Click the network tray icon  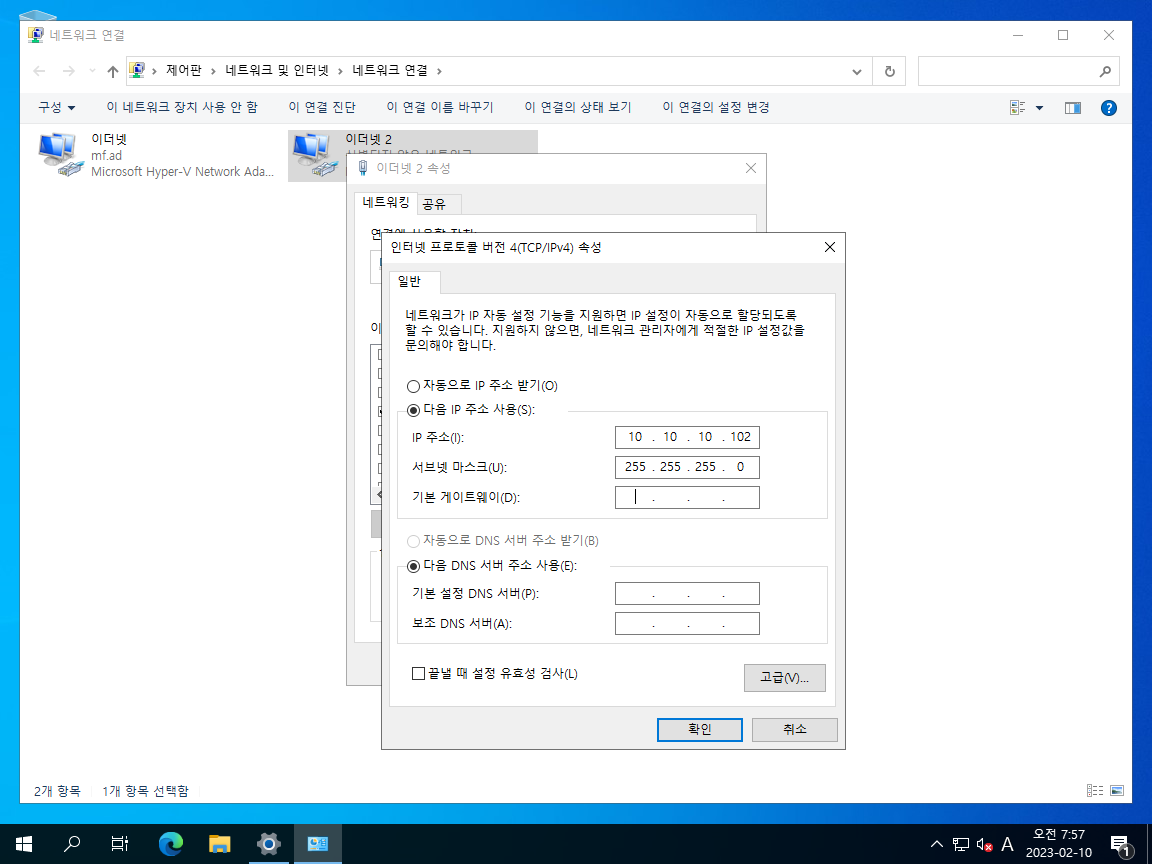tap(960, 844)
